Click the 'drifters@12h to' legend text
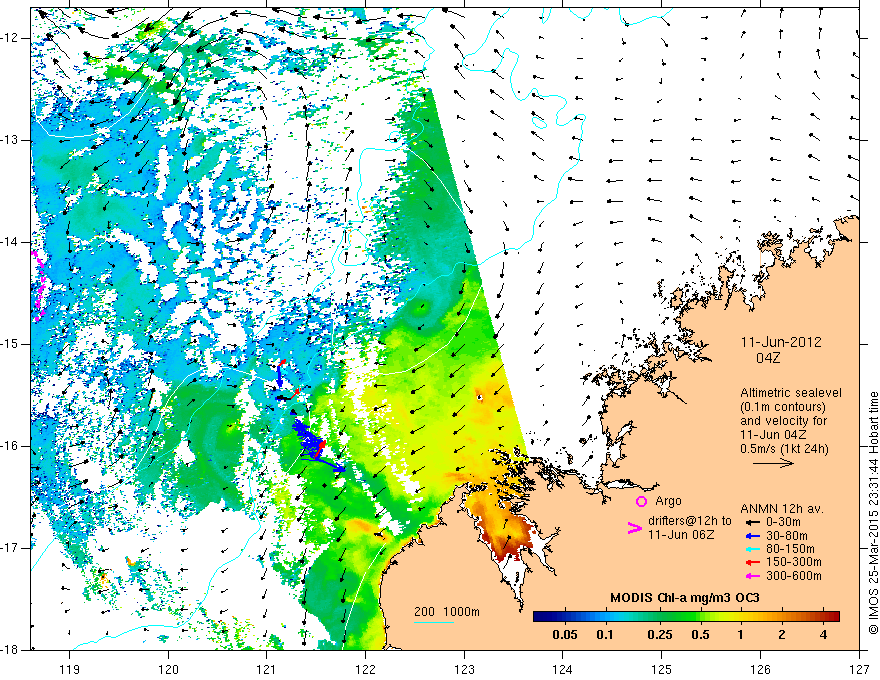The width and height of the screenshot is (880, 680). [690, 521]
